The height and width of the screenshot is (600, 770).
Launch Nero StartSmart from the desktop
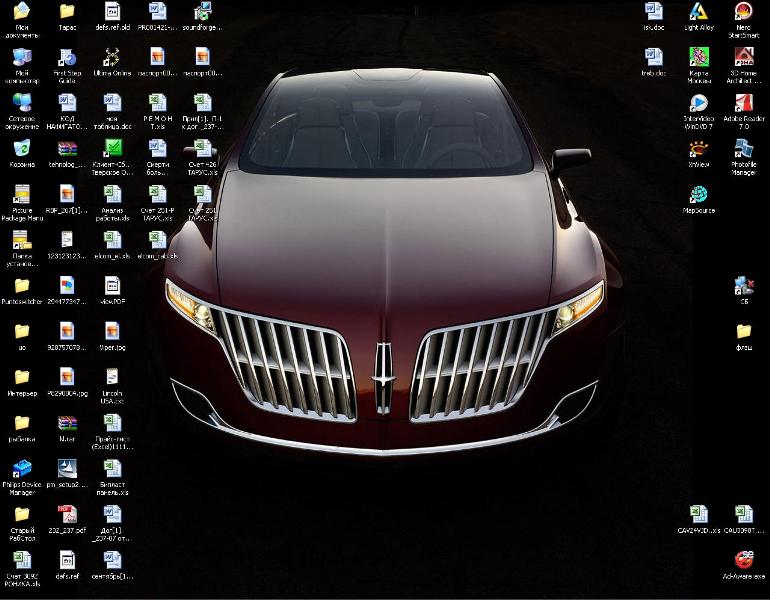[743, 13]
